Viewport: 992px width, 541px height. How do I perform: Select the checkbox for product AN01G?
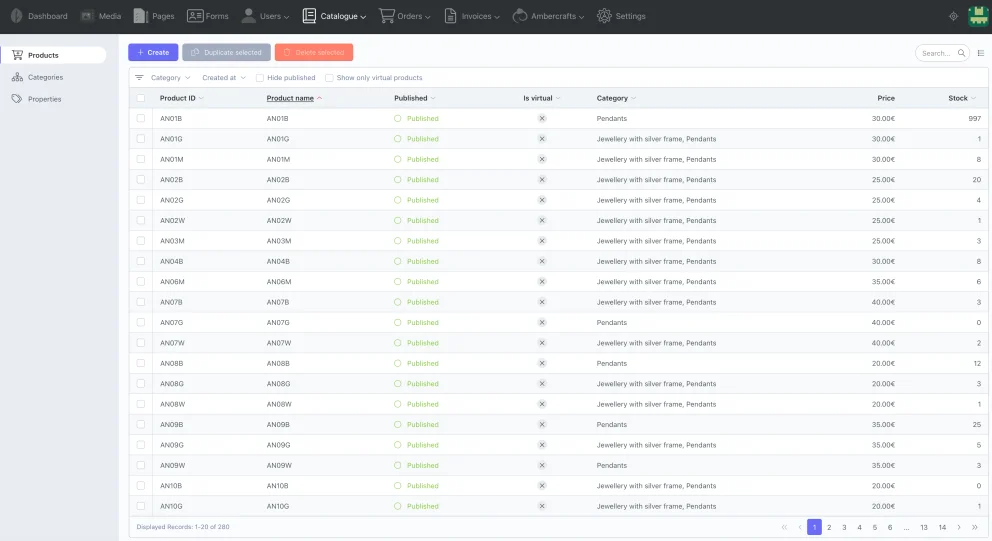140,139
